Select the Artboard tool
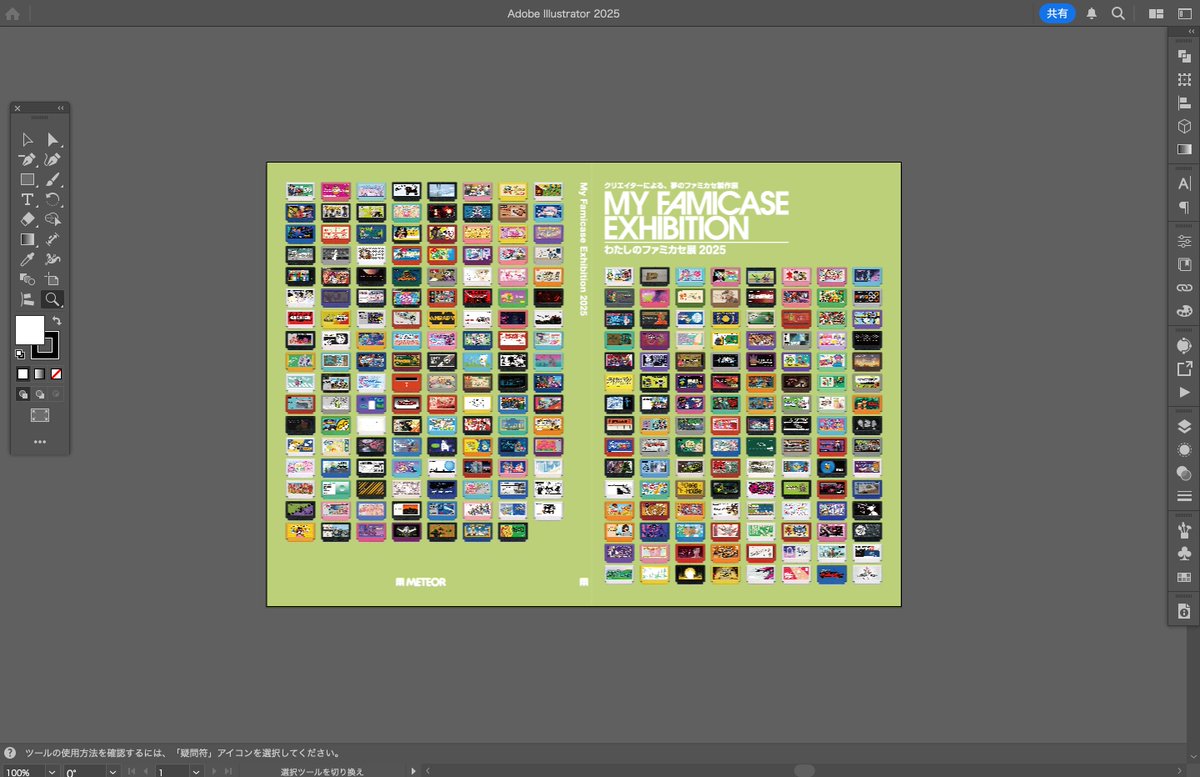The width and height of the screenshot is (1200, 777). pyautogui.click(x=52, y=279)
